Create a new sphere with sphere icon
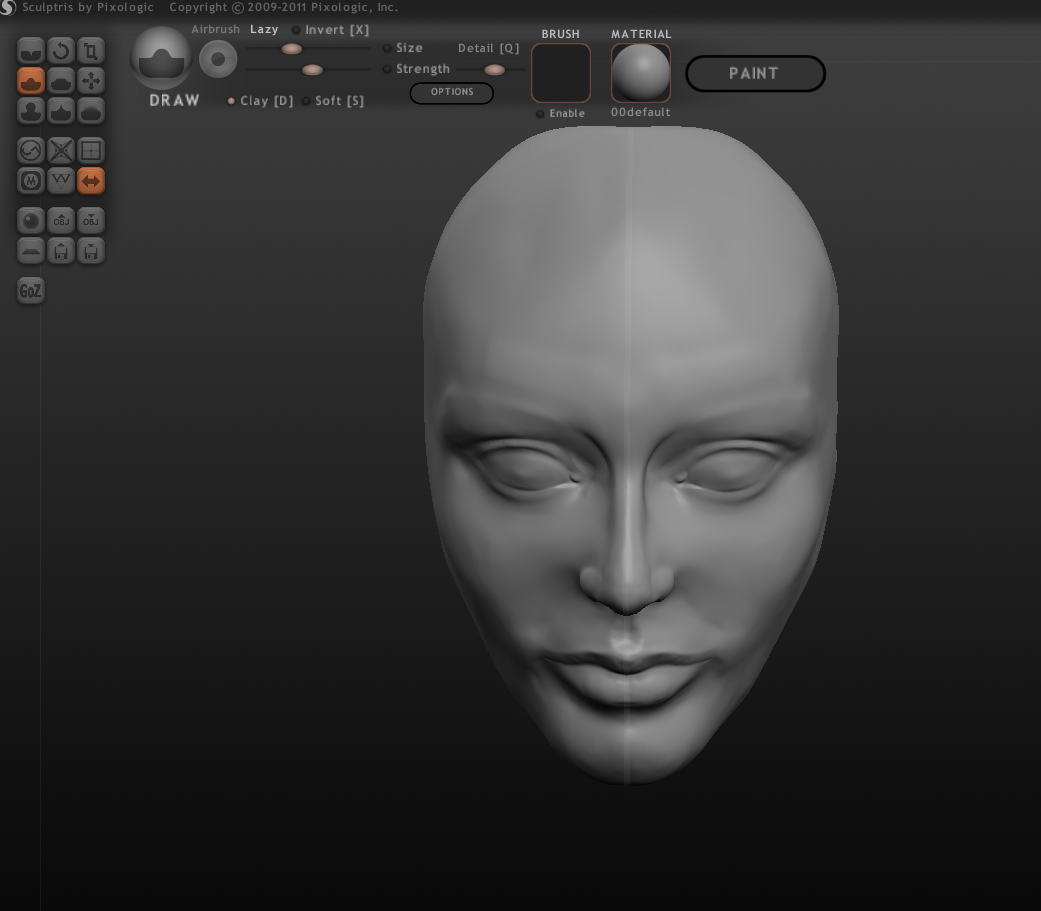The width and height of the screenshot is (1041, 911). (x=31, y=221)
